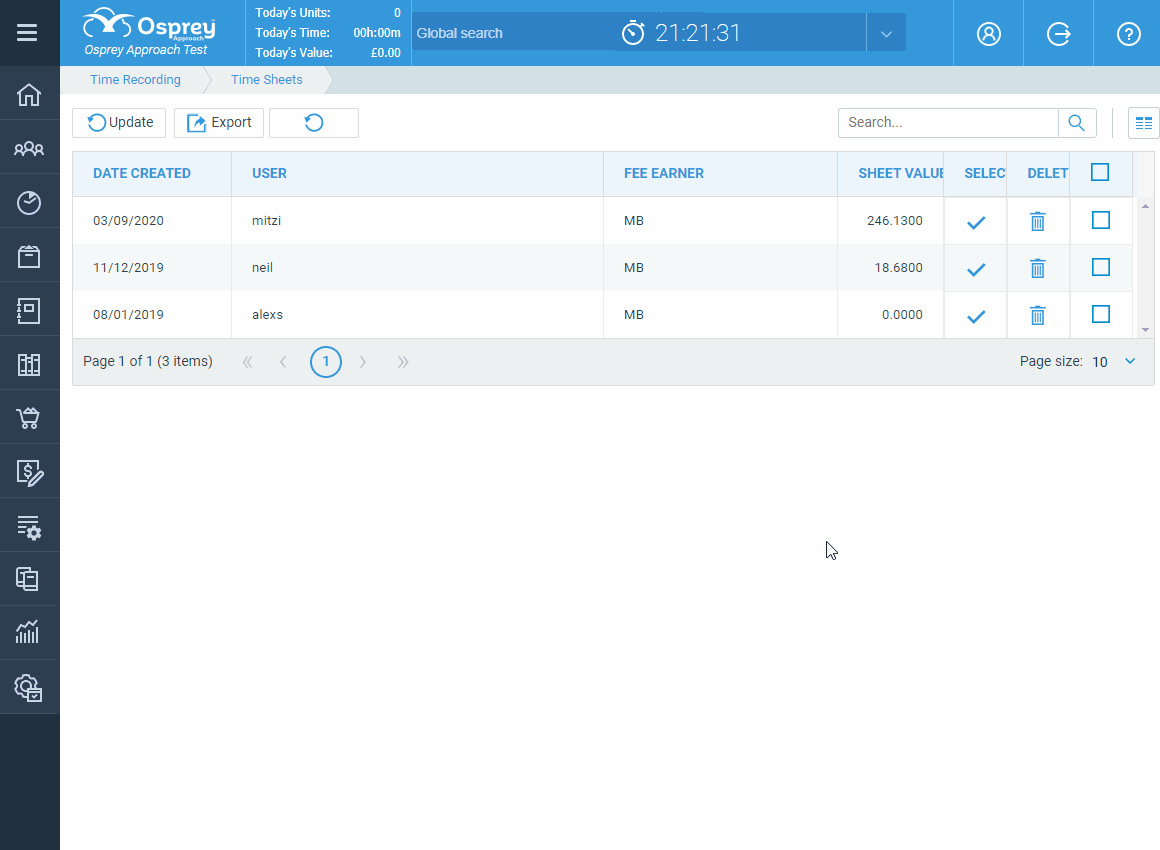Open the Page size dropdown
The width and height of the screenshot is (1160, 850).
click(1130, 361)
